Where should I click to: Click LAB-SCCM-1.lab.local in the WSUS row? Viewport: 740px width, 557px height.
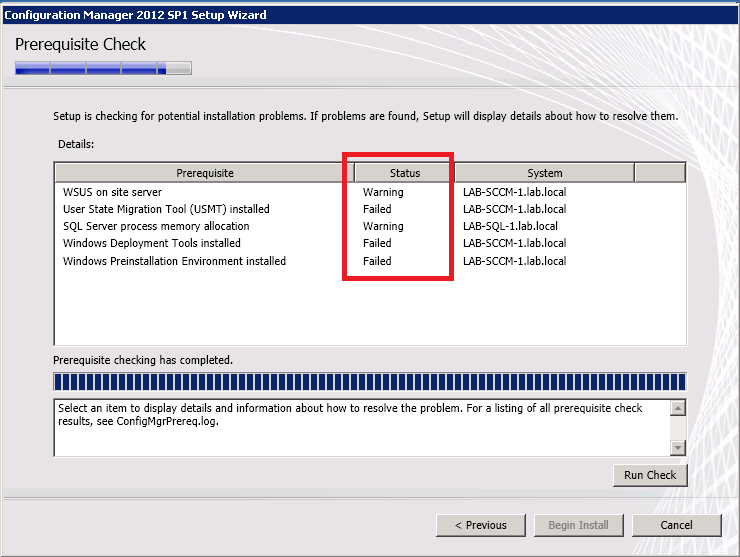coord(514,192)
